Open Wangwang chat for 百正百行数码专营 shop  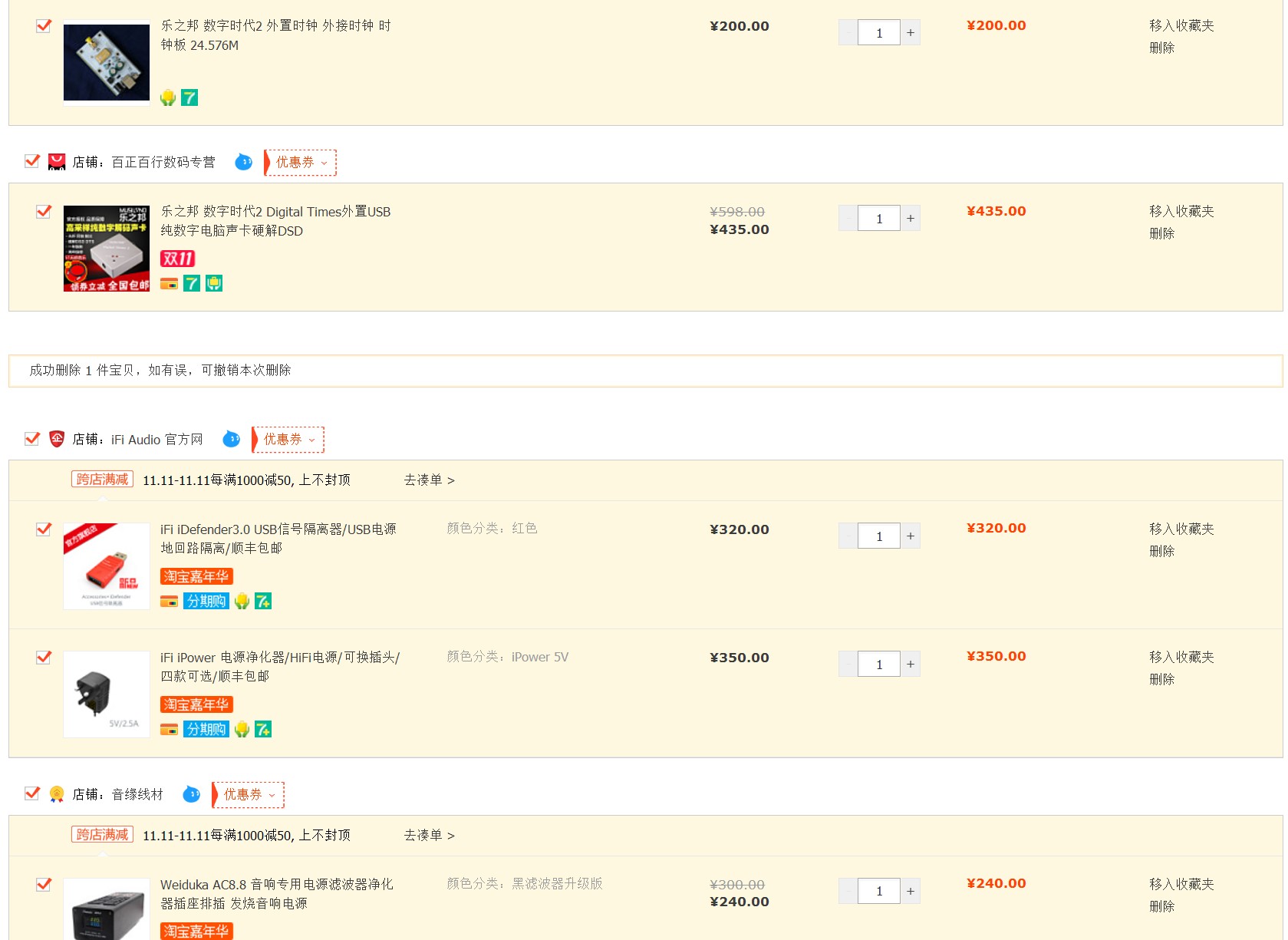click(243, 162)
